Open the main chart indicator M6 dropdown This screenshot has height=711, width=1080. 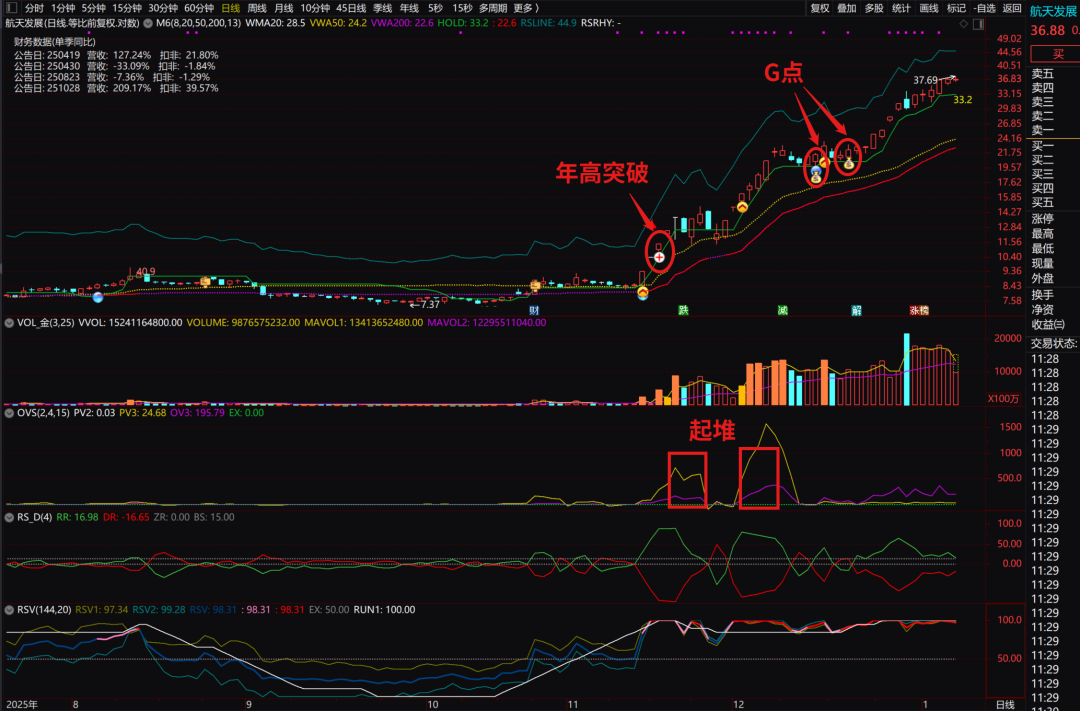[x=148, y=23]
